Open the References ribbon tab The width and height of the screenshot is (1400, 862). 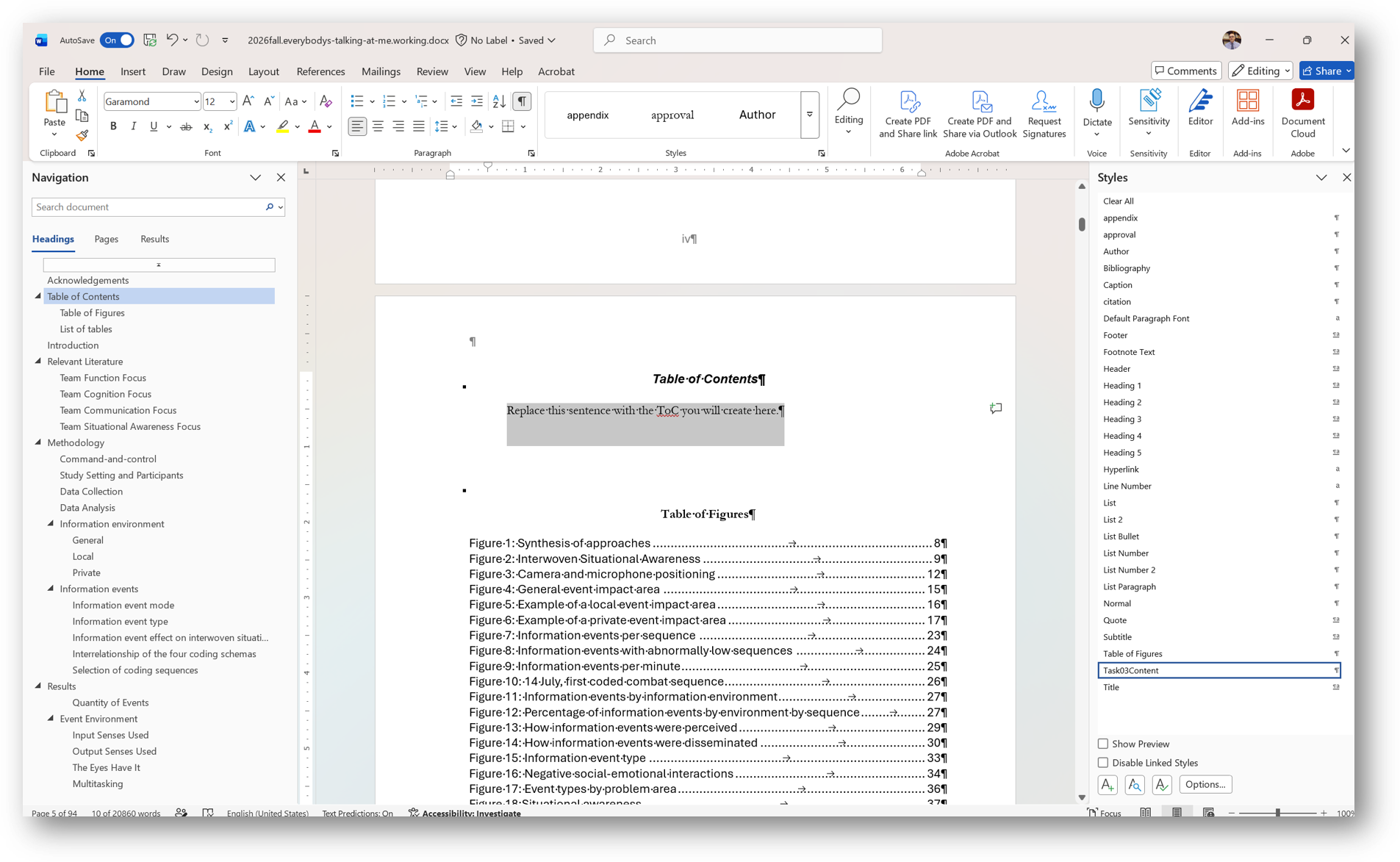[x=320, y=71]
